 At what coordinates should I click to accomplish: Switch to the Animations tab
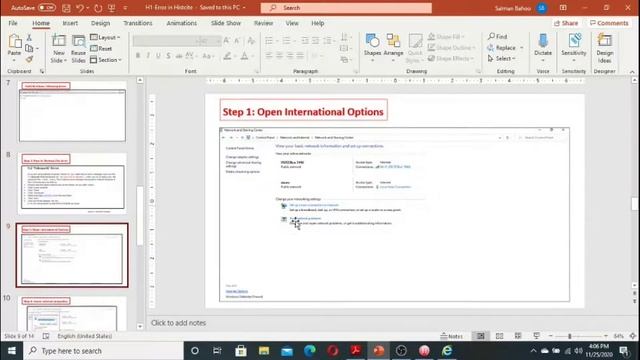pos(182,23)
